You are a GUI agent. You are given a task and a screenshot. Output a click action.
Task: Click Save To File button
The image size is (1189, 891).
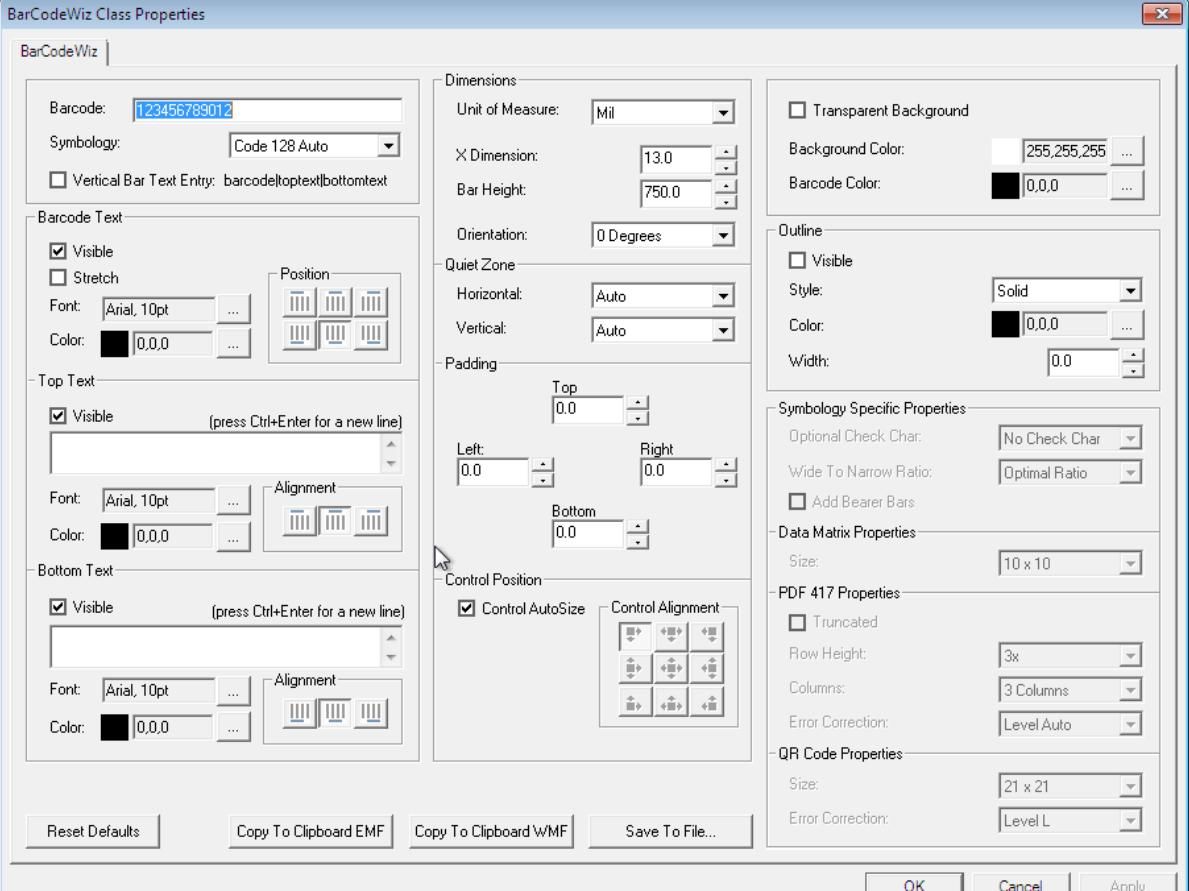(x=670, y=832)
